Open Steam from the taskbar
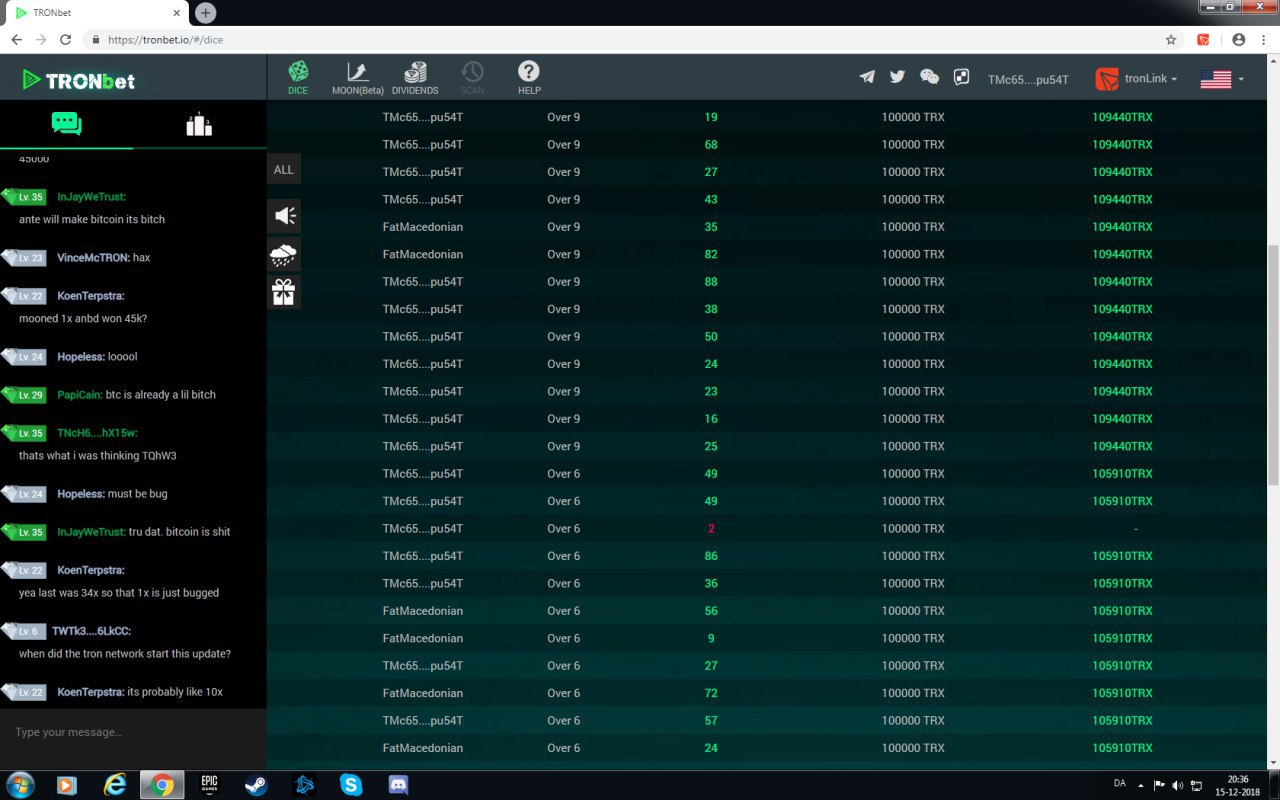 tap(256, 785)
